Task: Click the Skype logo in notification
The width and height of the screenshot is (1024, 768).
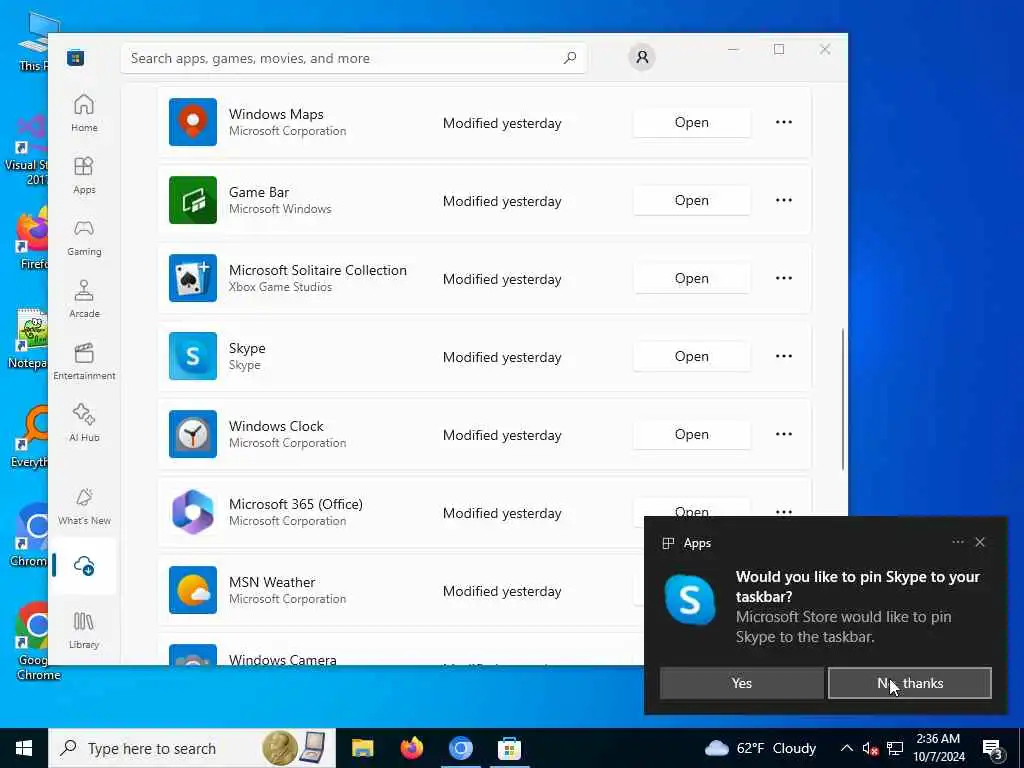Action: 690,600
